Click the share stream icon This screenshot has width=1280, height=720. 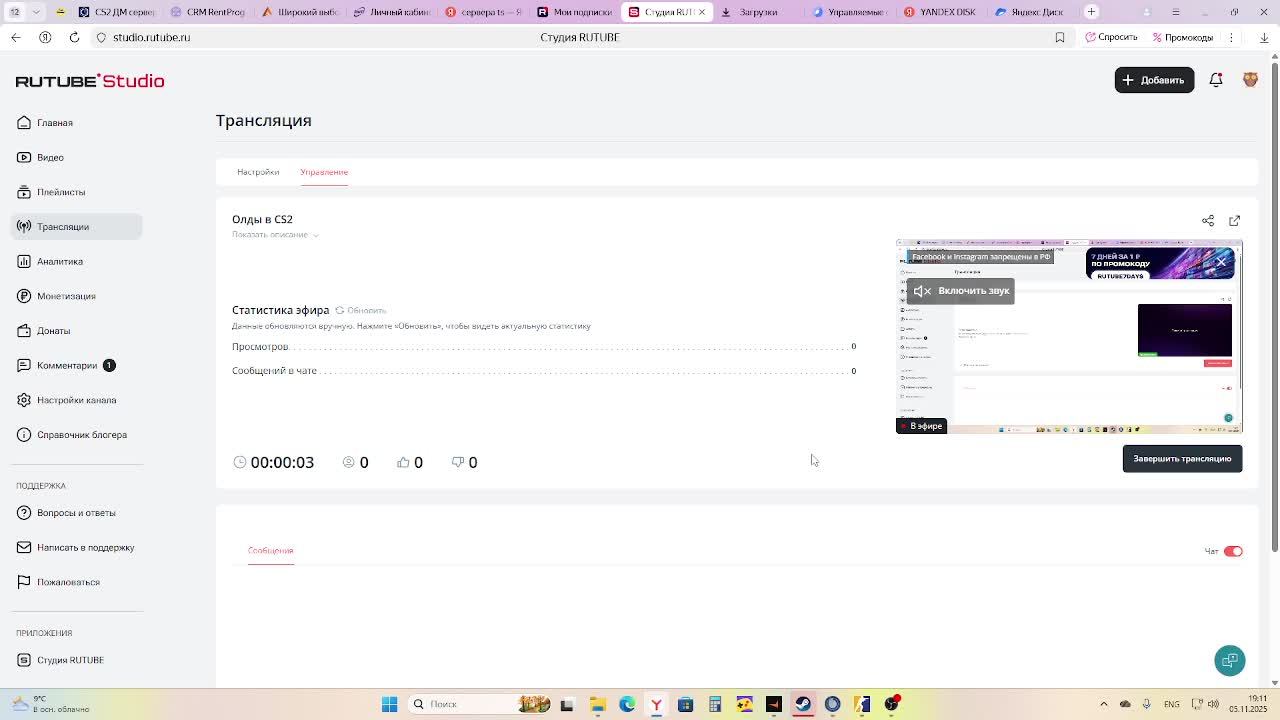point(1208,220)
